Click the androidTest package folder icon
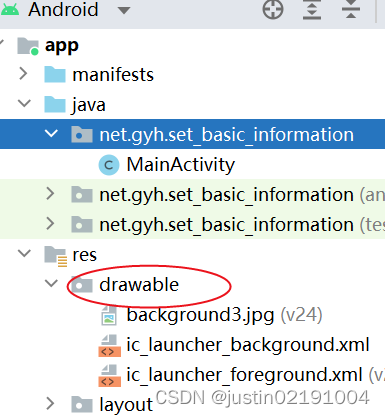 click(82, 194)
